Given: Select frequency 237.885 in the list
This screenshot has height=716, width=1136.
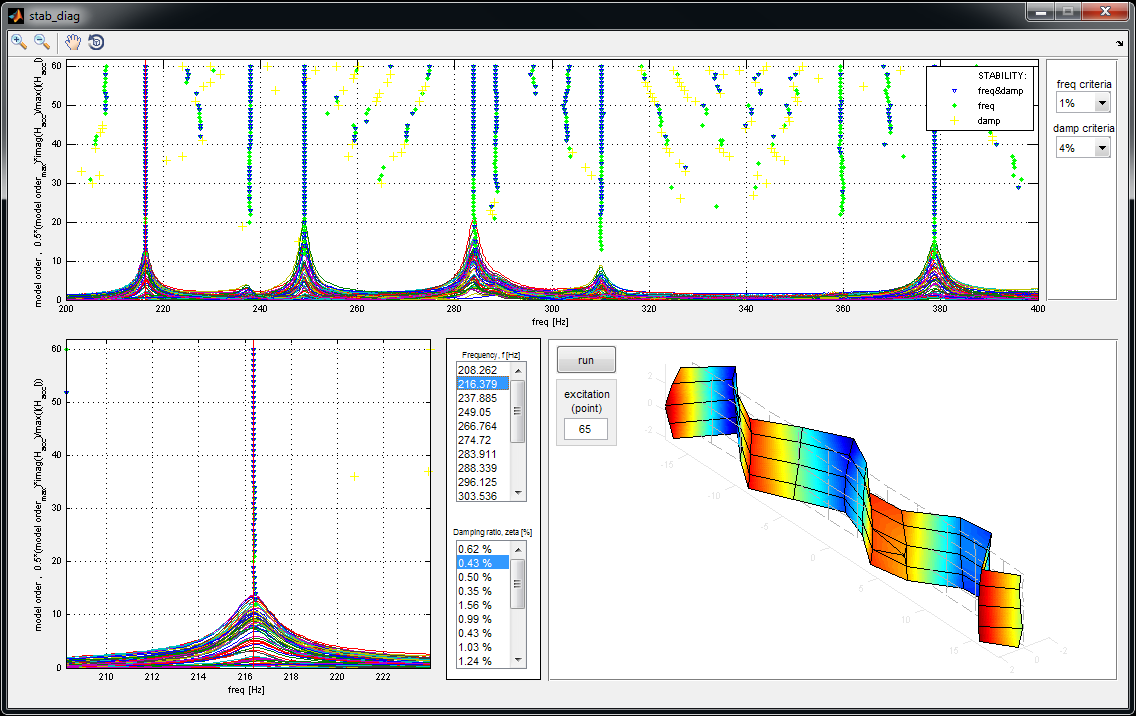Looking at the screenshot, I should (483, 398).
